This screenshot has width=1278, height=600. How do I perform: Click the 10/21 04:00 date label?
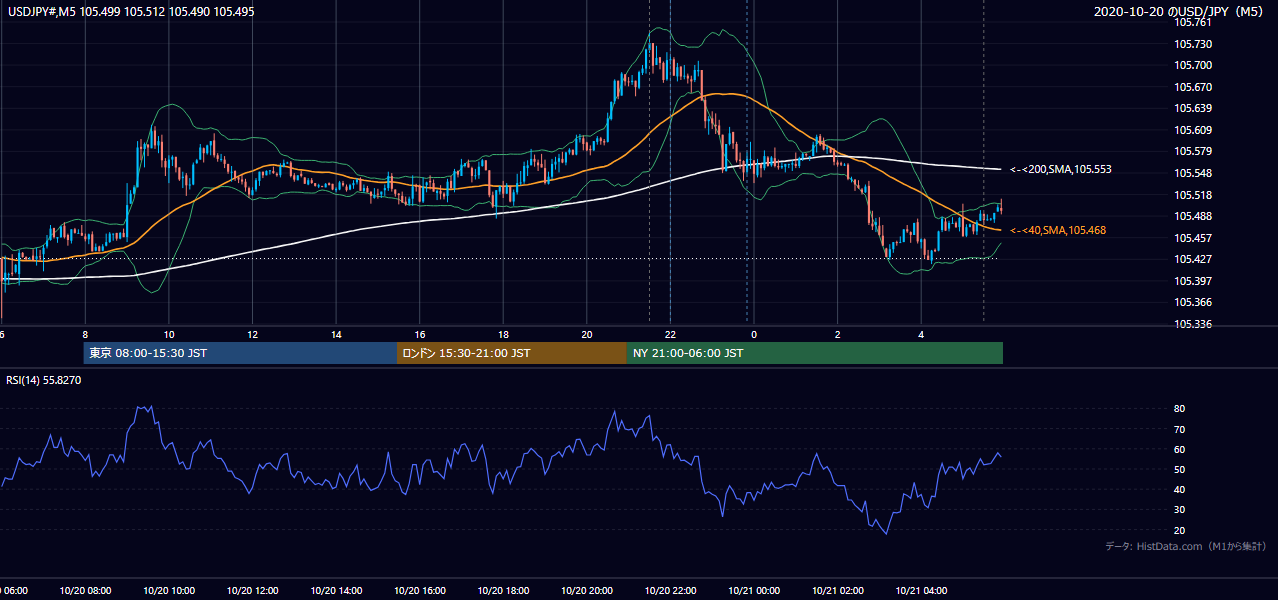(921, 590)
